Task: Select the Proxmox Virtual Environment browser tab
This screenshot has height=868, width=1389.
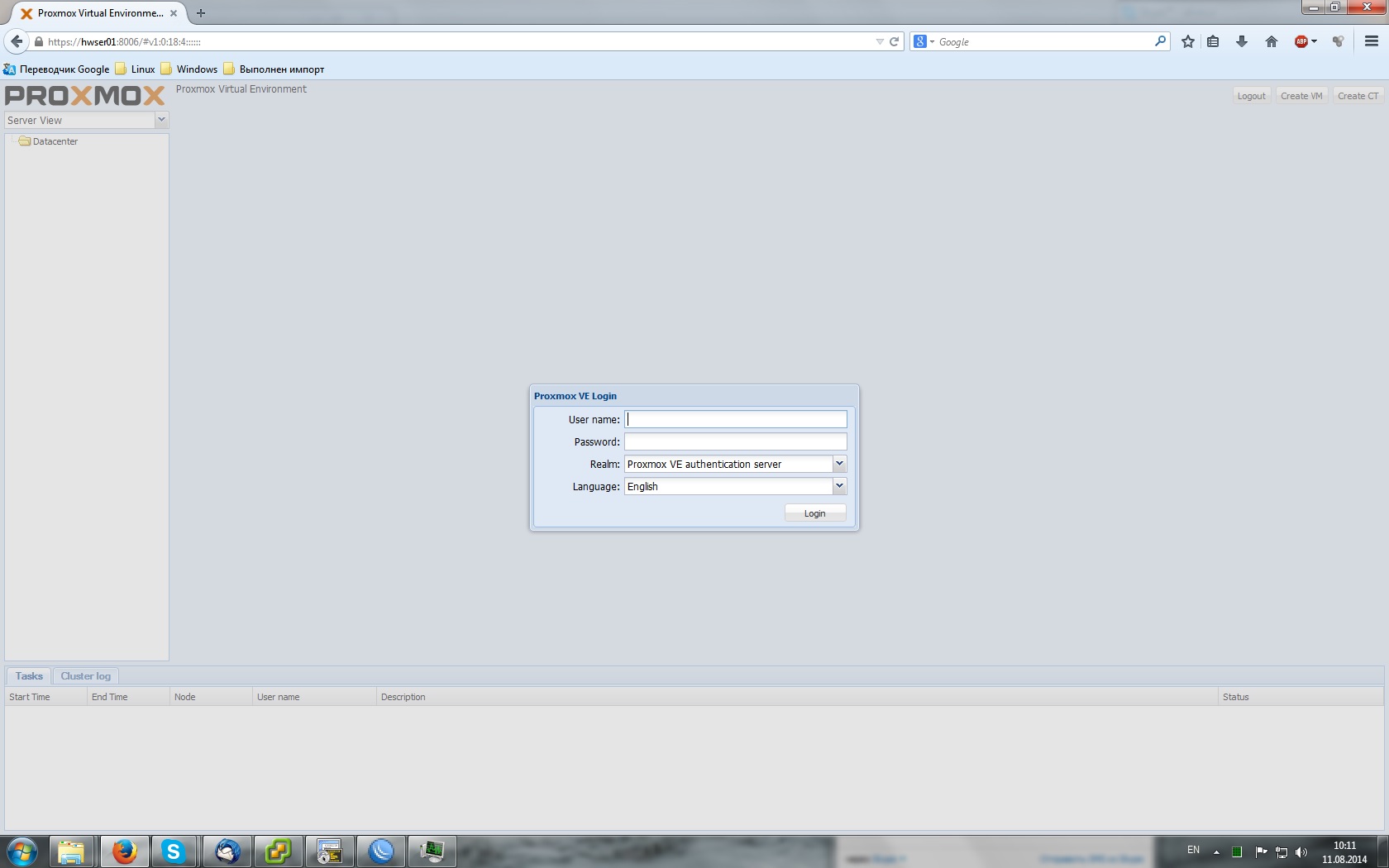Action: [99, 13]
